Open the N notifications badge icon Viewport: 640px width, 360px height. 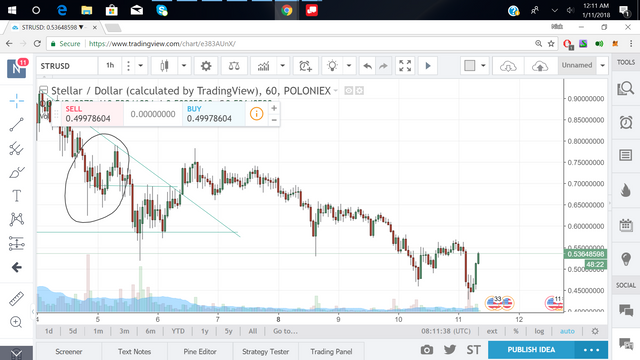click(x=17, y=68)
